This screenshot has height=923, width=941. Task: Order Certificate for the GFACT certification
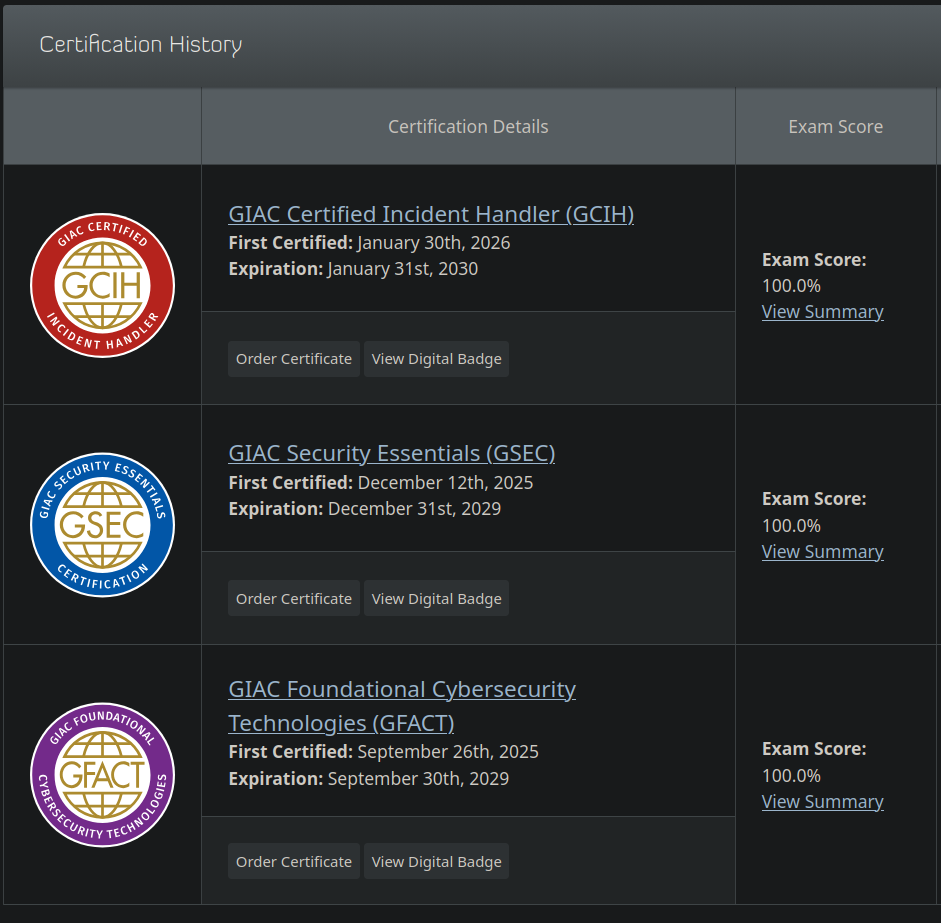(x=294, y=861)
